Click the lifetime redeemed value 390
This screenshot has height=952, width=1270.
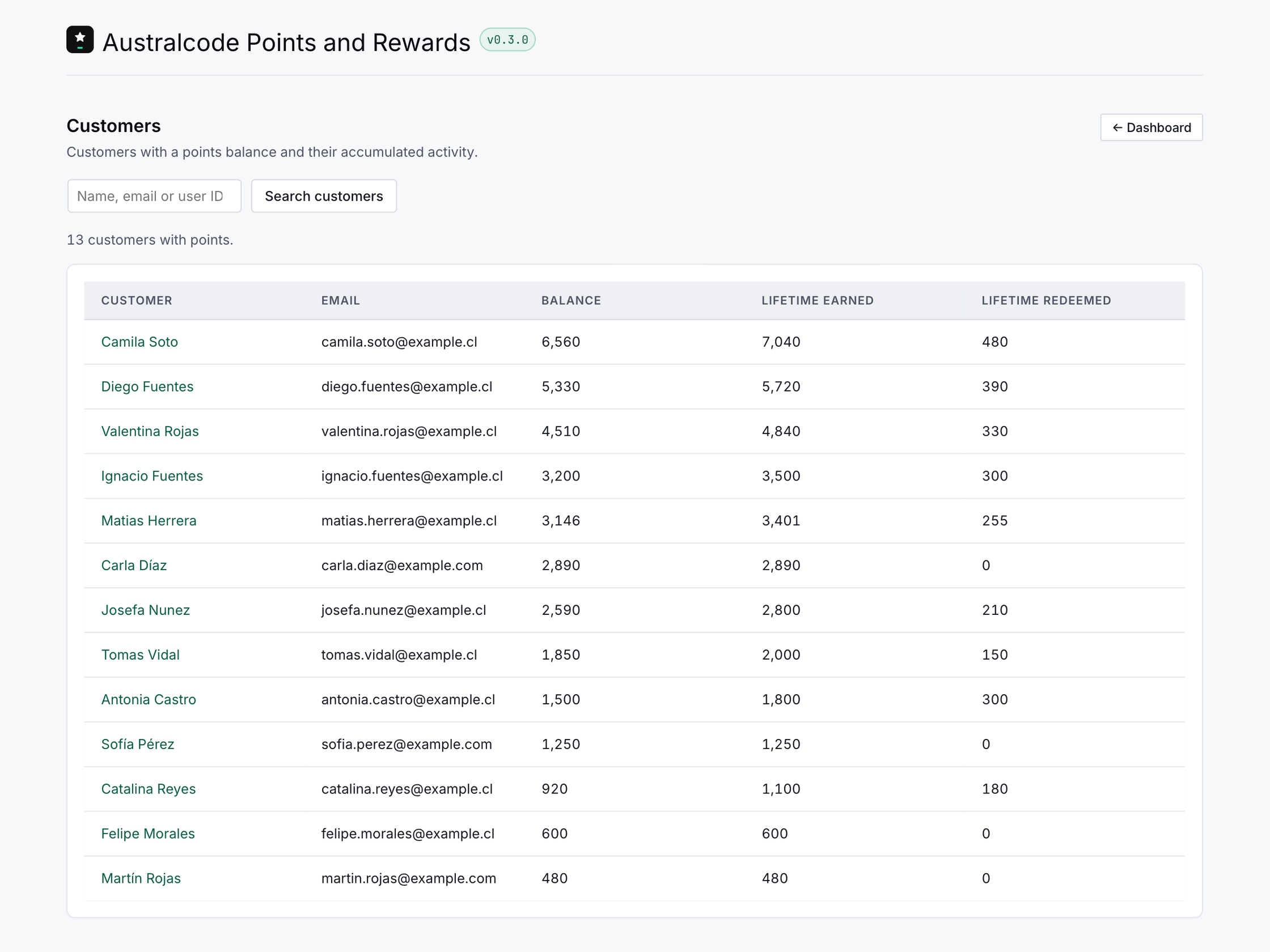click(995, 387)
